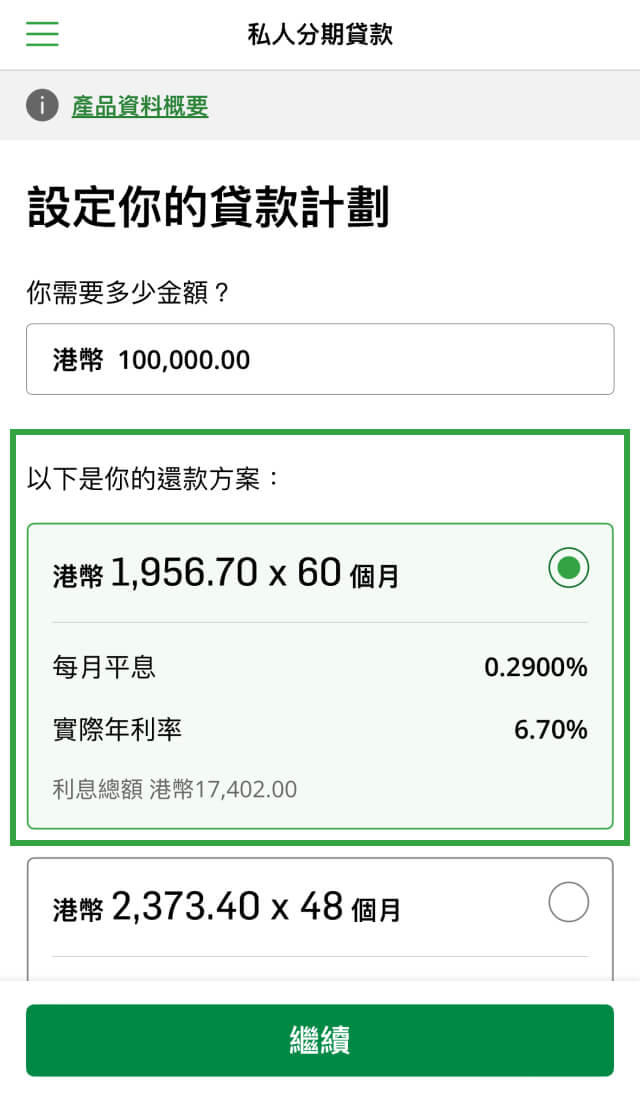Viewport: 640px width, 1100px height.
Task: Click the info icon beside 產品資料概要
Action: click(x=42, y=105)
